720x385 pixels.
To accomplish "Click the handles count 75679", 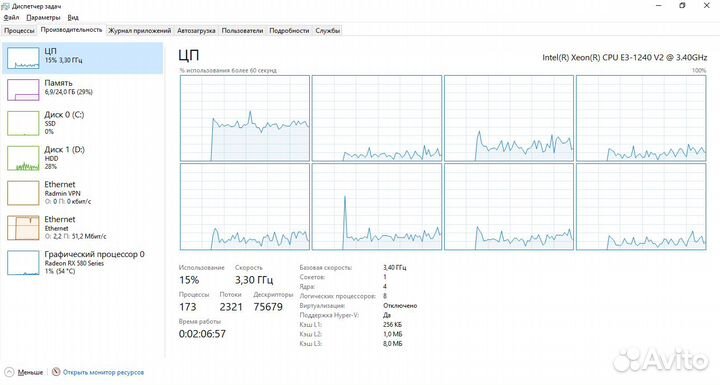I will tap(268, 307).
